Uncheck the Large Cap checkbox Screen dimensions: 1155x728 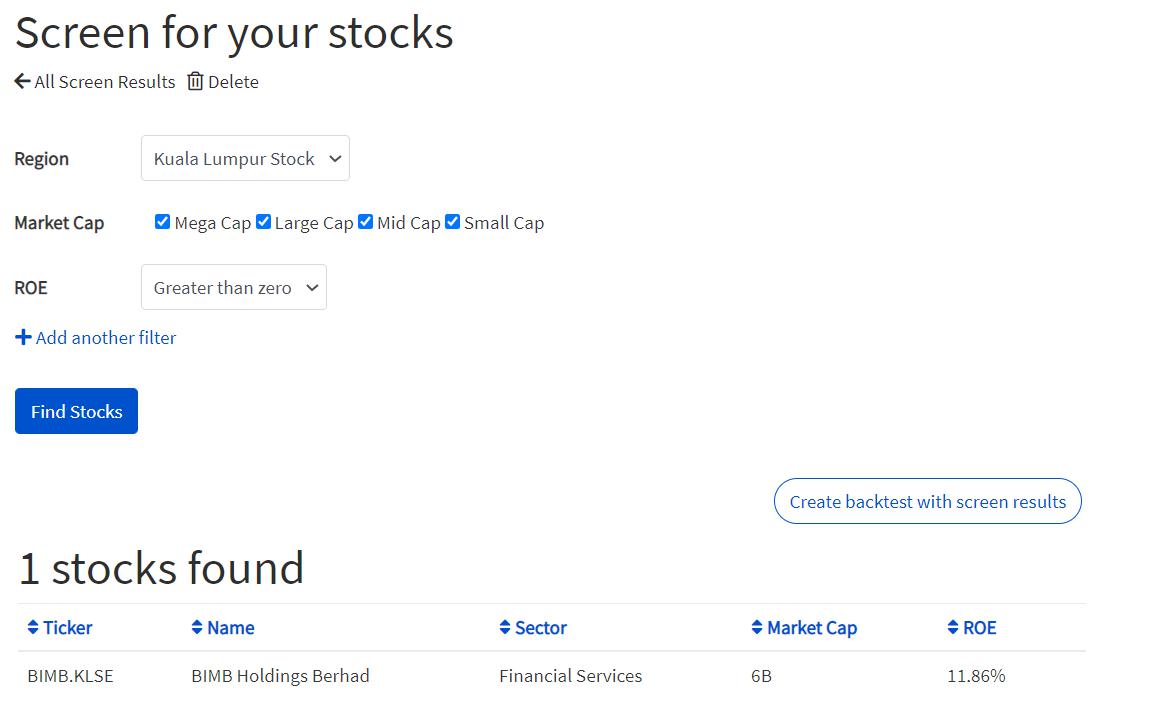coord(263,222)
